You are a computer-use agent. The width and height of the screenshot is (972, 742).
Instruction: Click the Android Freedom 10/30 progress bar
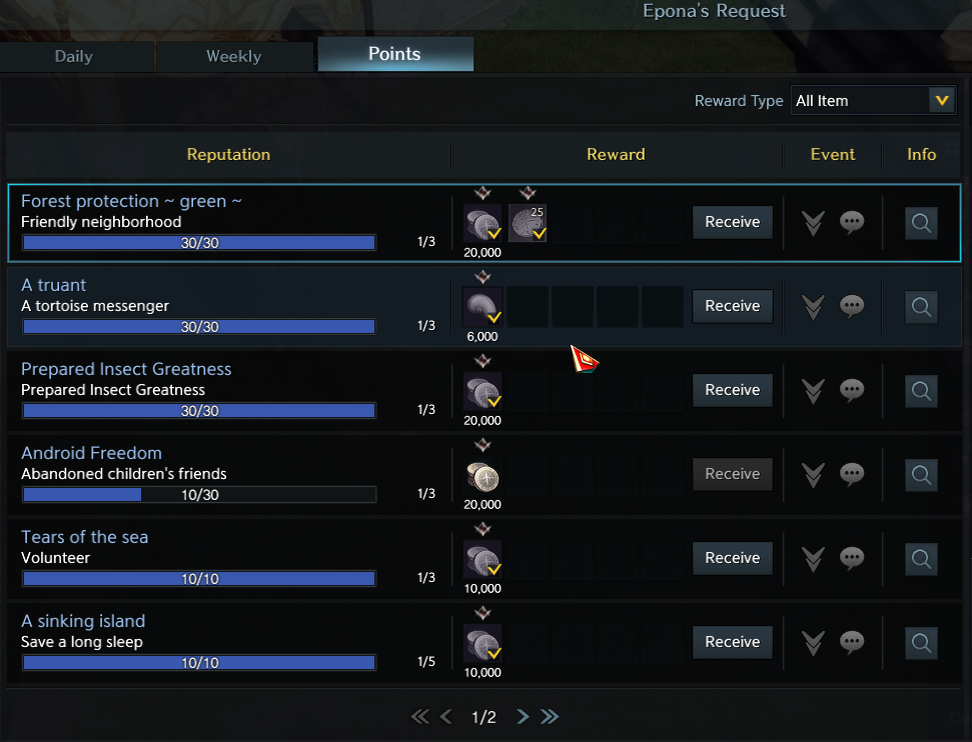point(199,494)
